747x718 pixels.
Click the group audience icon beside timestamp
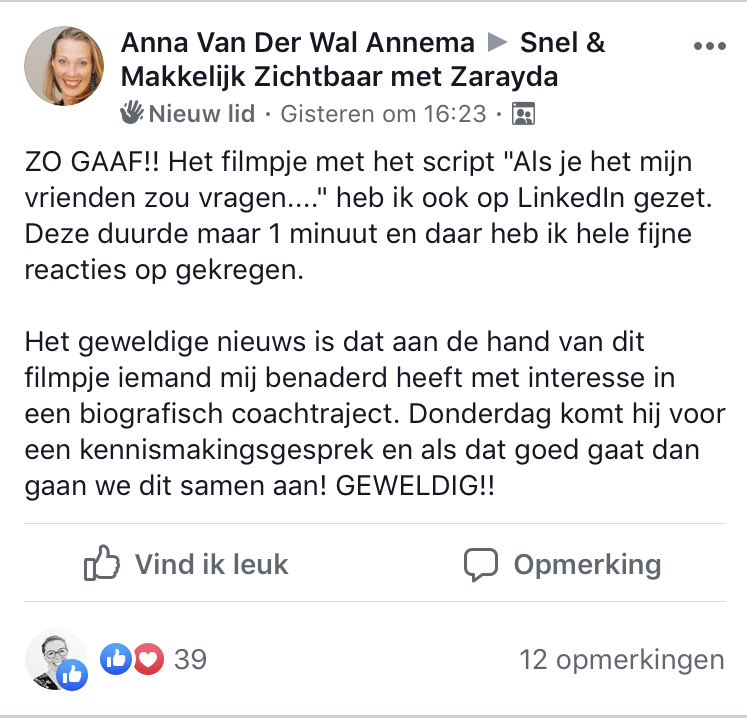(x=523, y=114)
